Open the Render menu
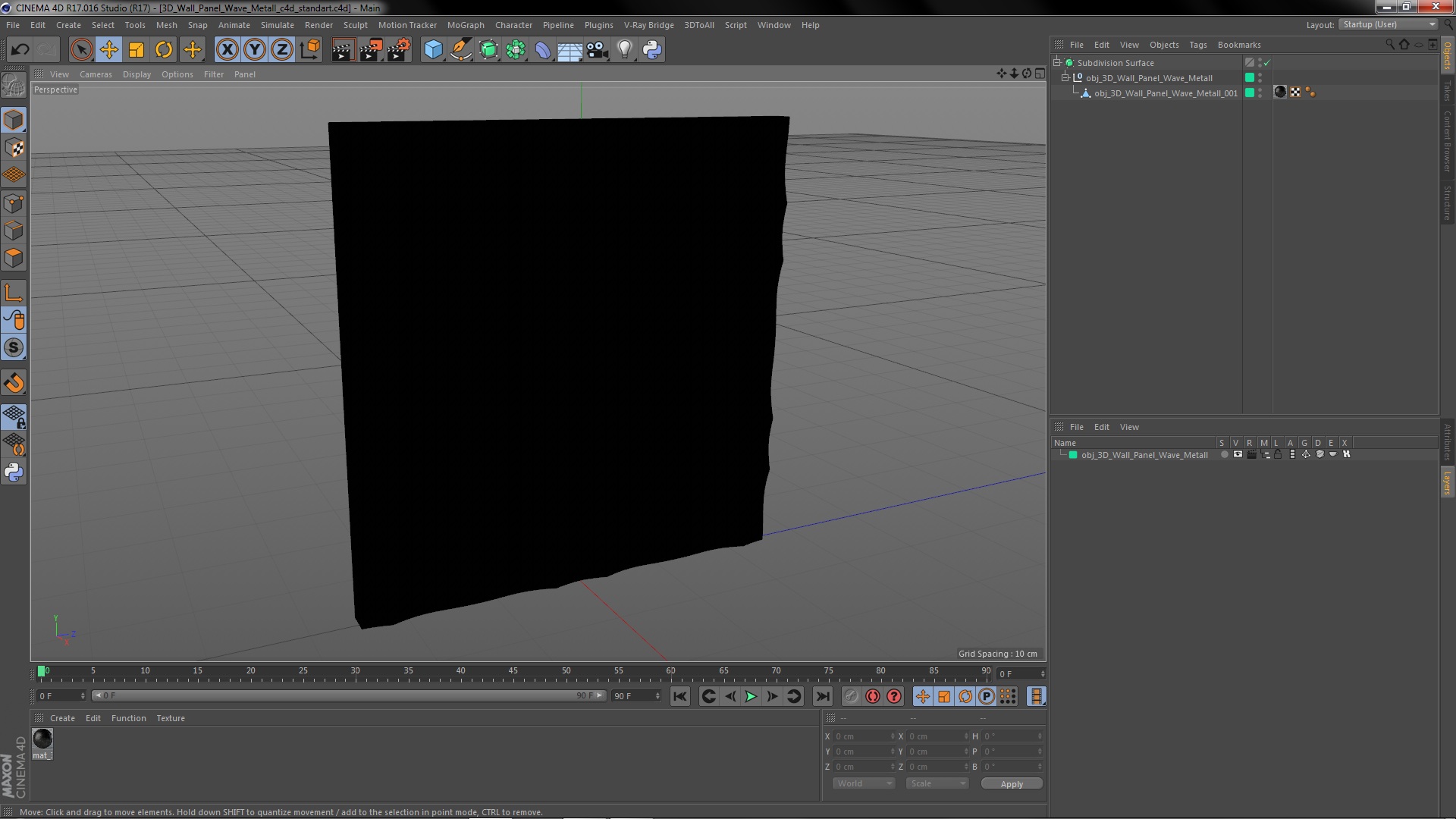 [x=319, y=25]
